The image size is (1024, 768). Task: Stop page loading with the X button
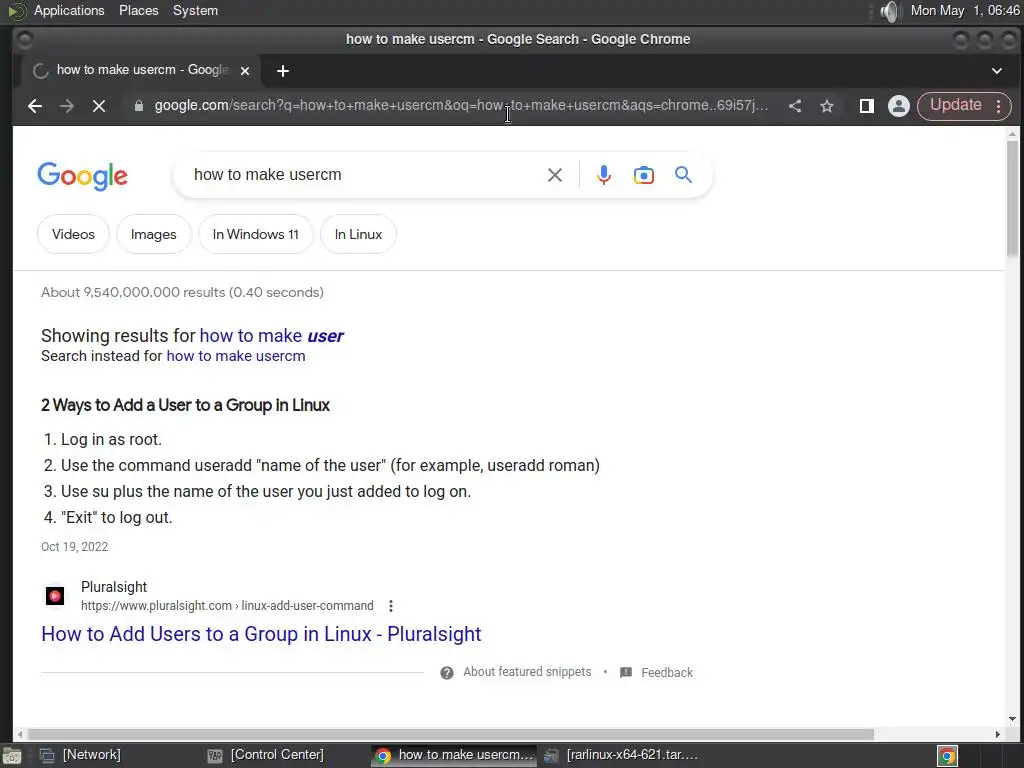(x=99, y=106)
